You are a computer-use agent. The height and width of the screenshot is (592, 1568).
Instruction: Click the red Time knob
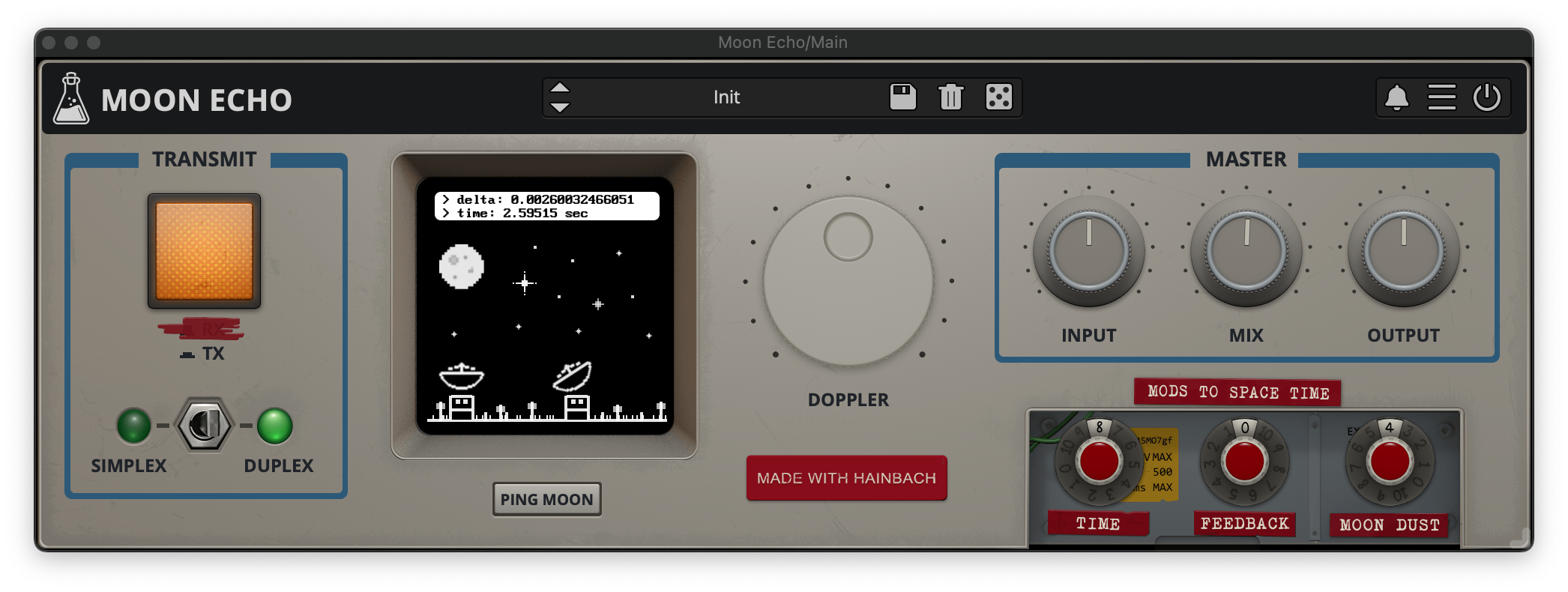pos(1099,462)
